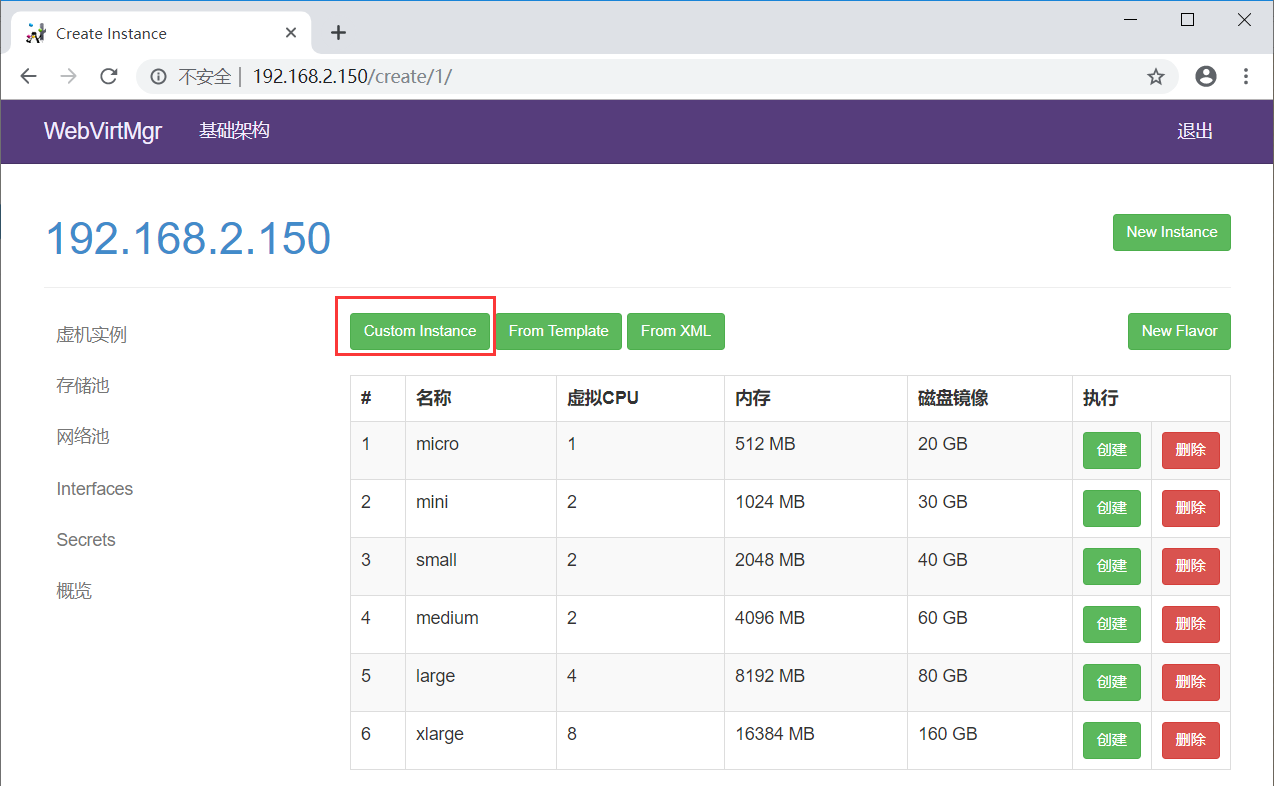
Task: Delete the small flavor
Action: tap(1191, 566)
